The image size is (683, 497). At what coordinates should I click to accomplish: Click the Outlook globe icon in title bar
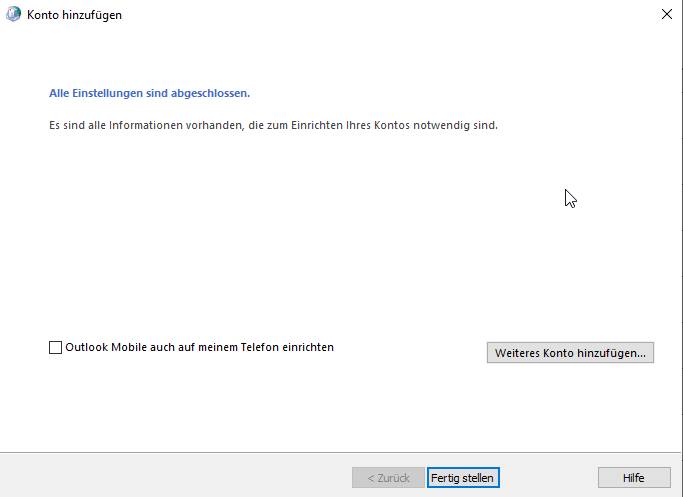tap(13, 14)
